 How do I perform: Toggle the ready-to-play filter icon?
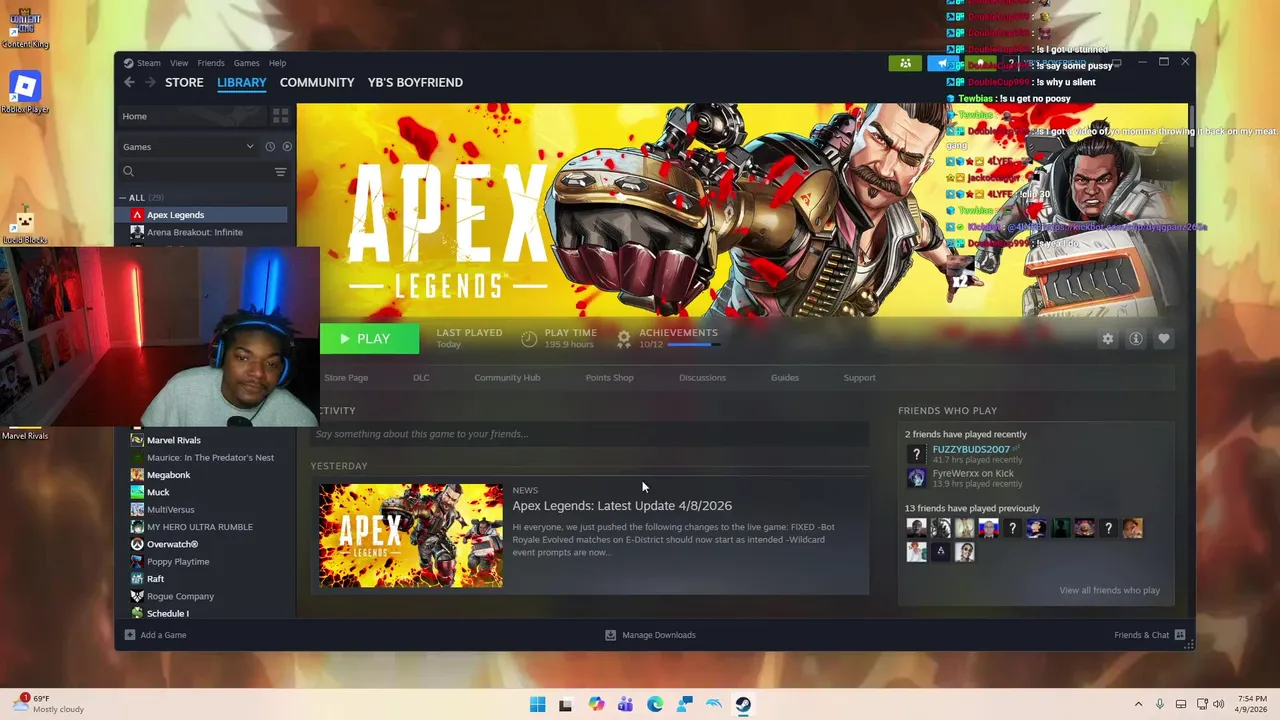[287, 147]
